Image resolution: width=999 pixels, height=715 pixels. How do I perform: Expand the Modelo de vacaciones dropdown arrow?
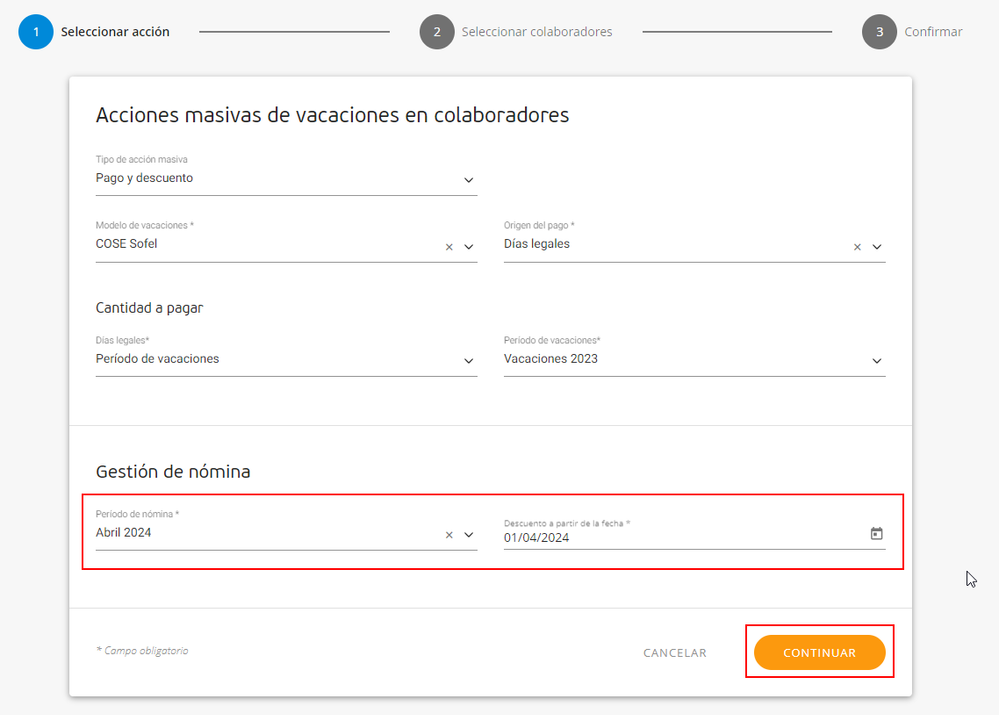pos(469,247)
